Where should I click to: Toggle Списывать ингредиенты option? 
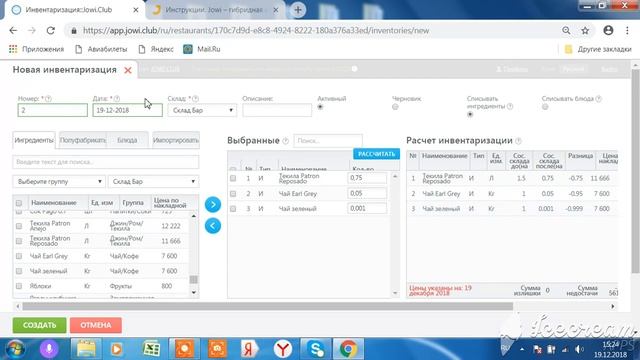470,115
